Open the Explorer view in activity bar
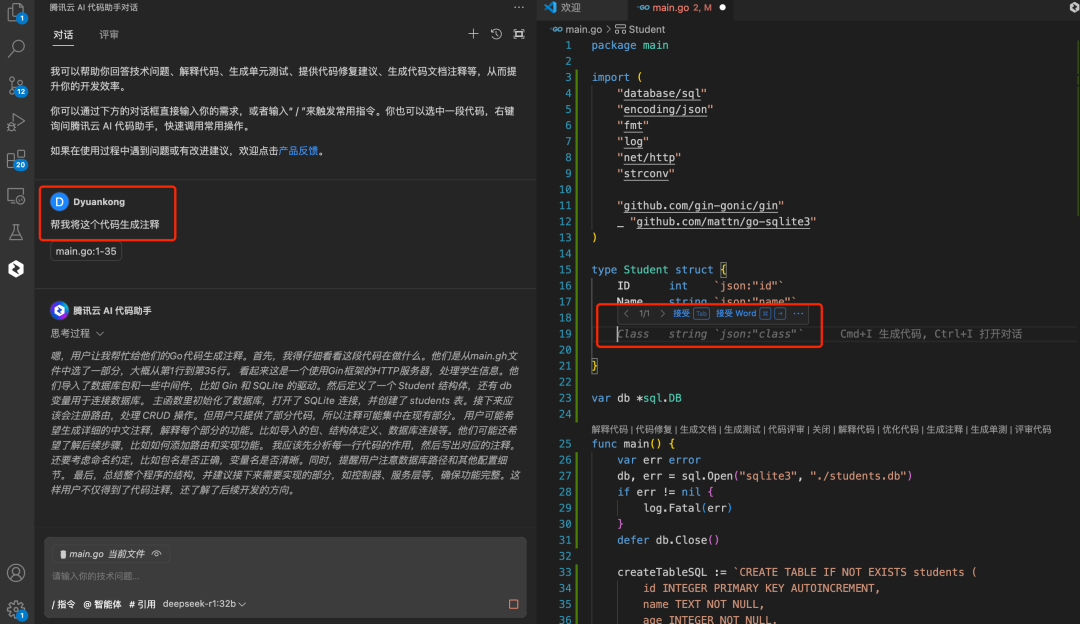The image size is (1080, 624). [16, 12]
